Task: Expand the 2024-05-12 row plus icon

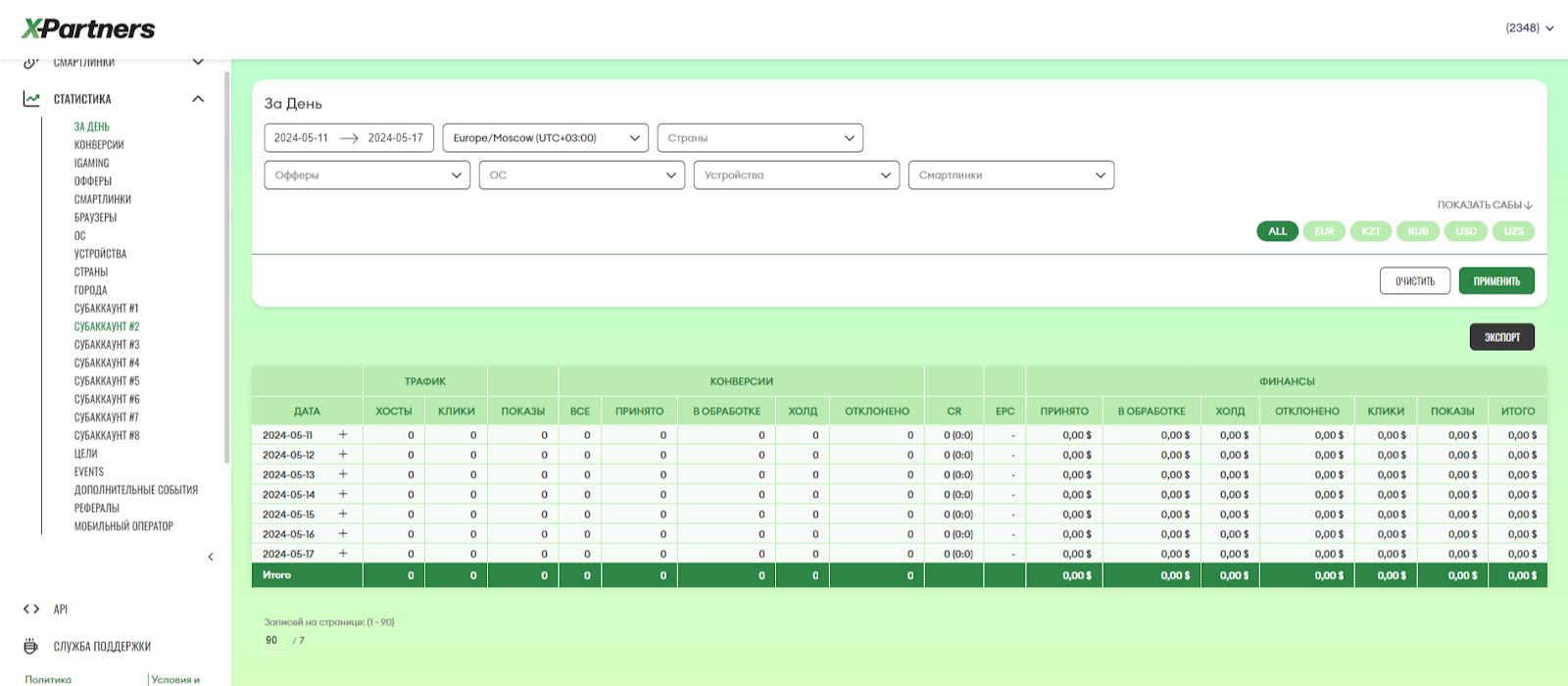Action: click(343, 454)
